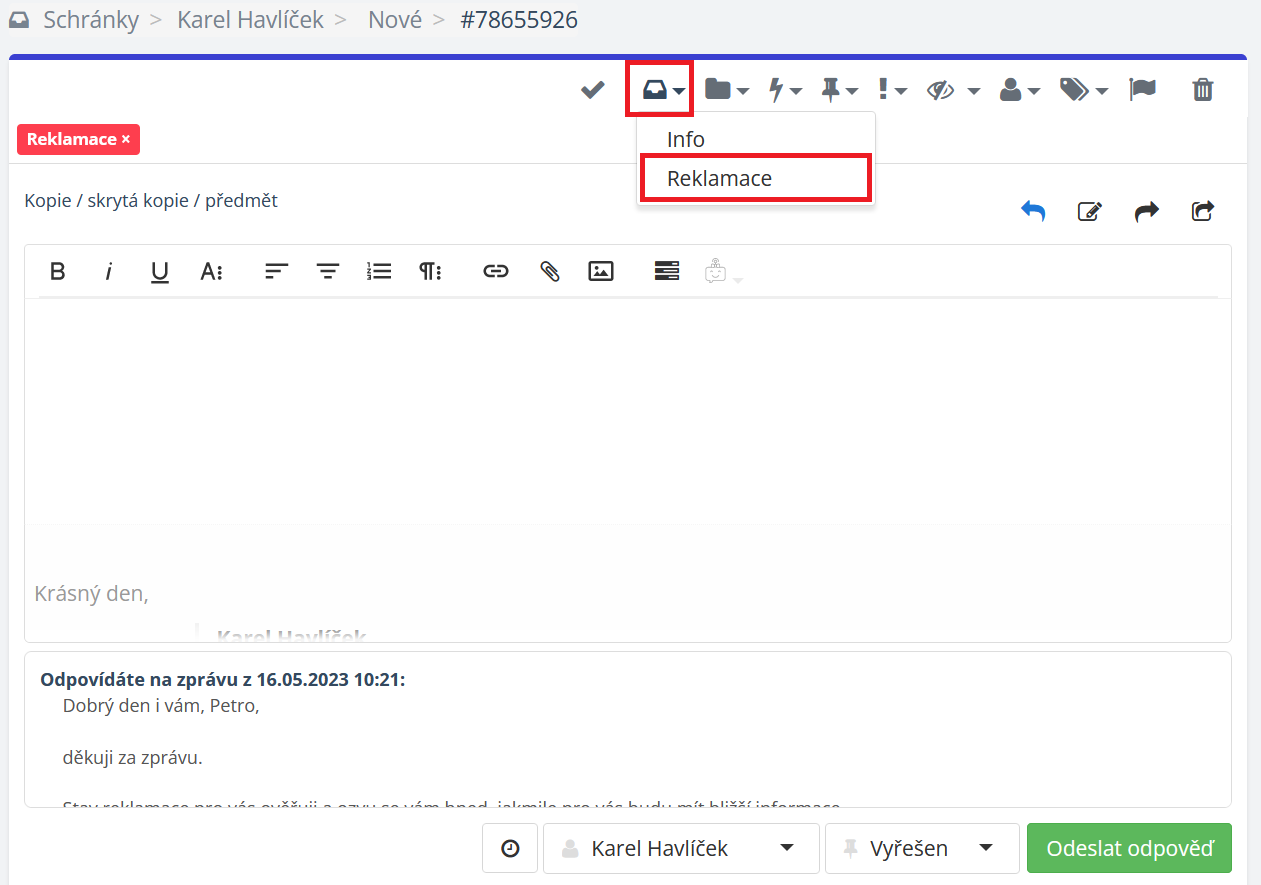Attach a file with paperclip icon
This screenshot has width=1261, height=885.
pyautogui.click(x=549, y=271)
